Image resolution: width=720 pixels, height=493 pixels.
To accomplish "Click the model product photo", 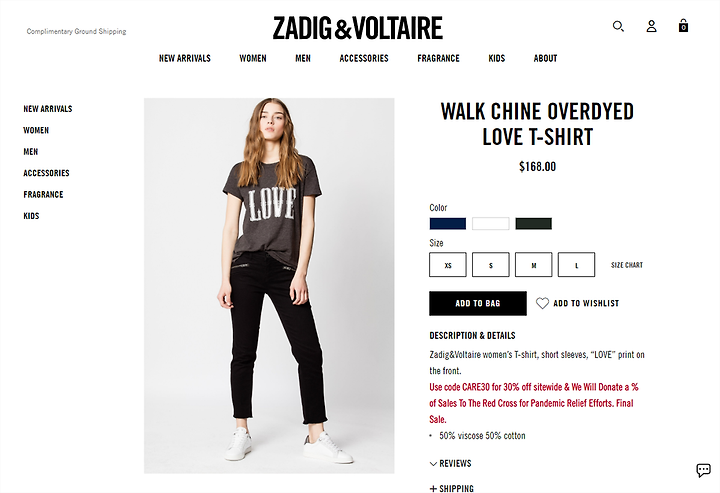I will (269, 286).
